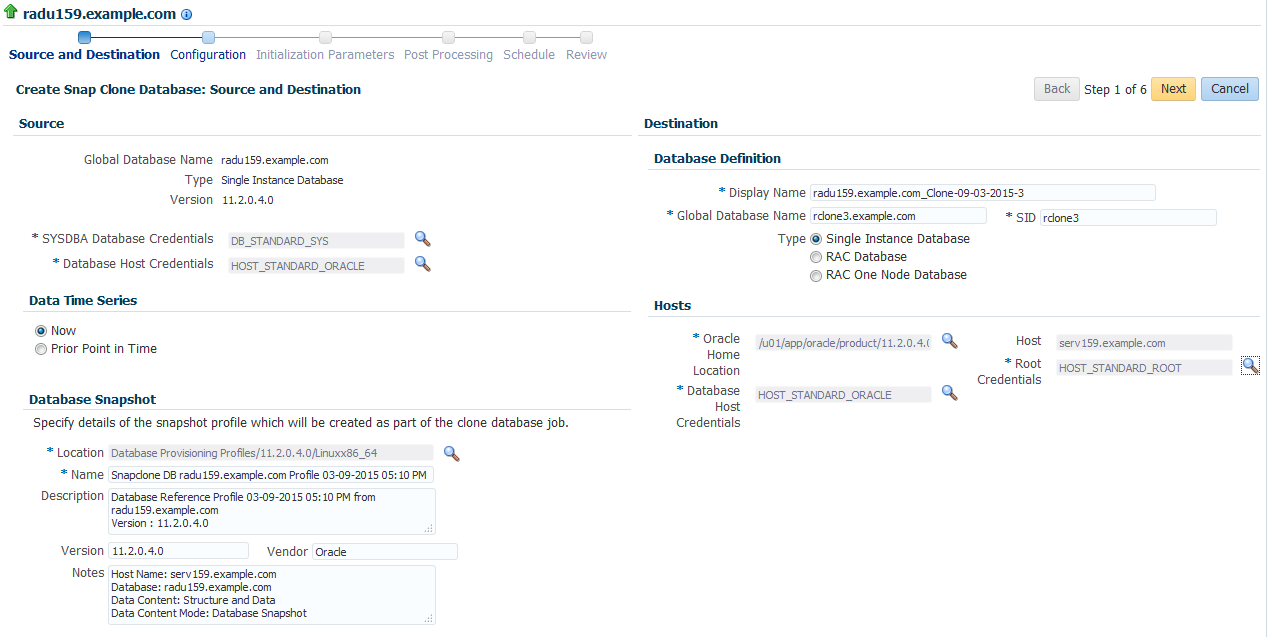This screenshot has height=637, width=1267.
Task: Click the Display Name input field
Action: [x=982, y=193]
